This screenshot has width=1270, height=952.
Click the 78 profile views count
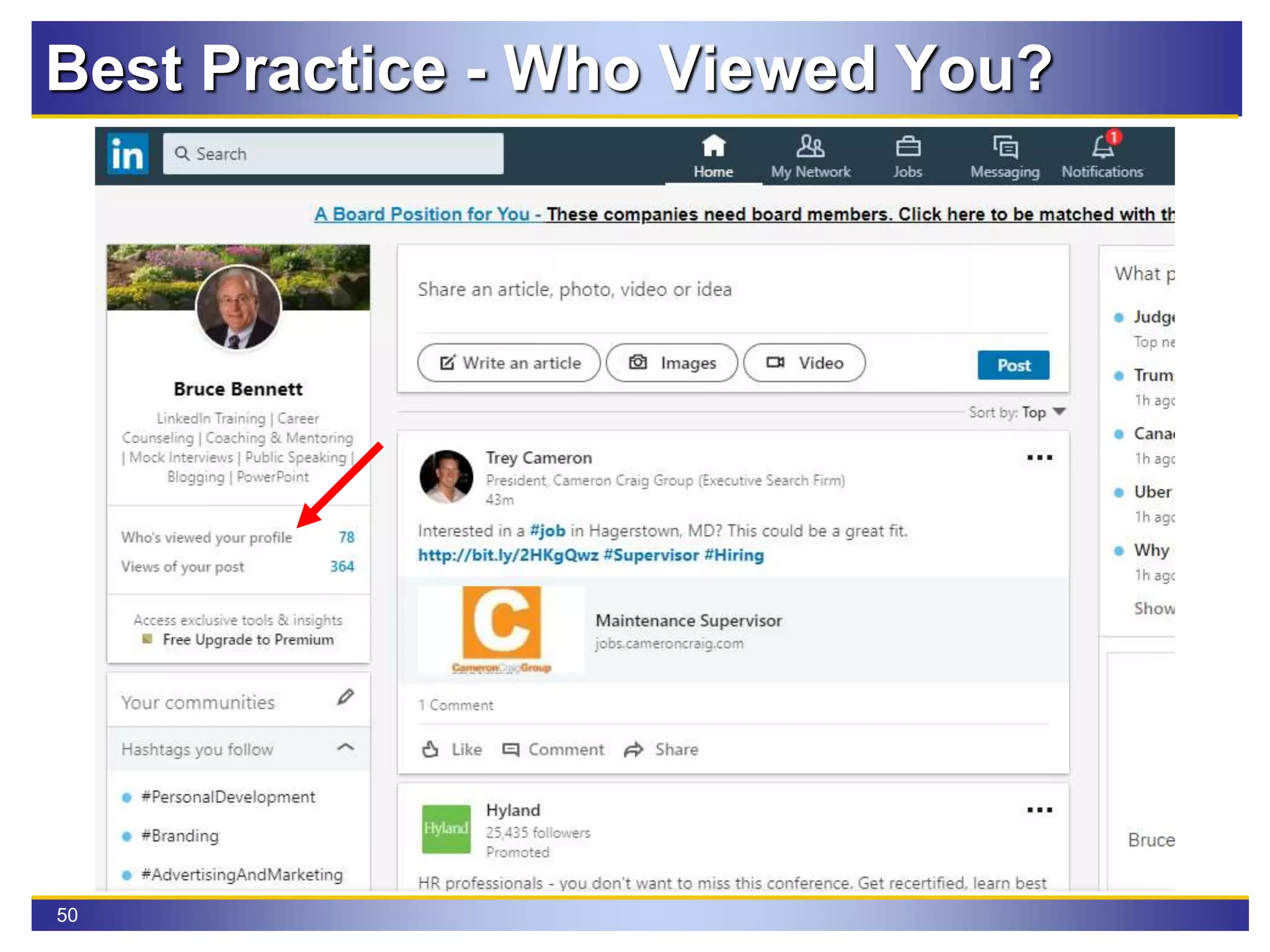pyautogui.click(x=347, y=537)
